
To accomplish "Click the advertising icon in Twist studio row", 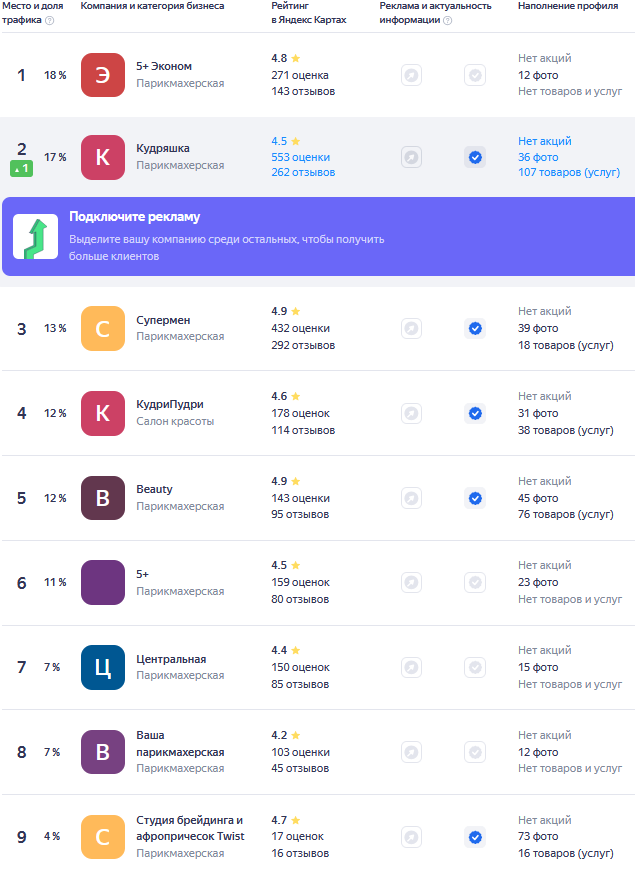I will (x=411, y=837).
